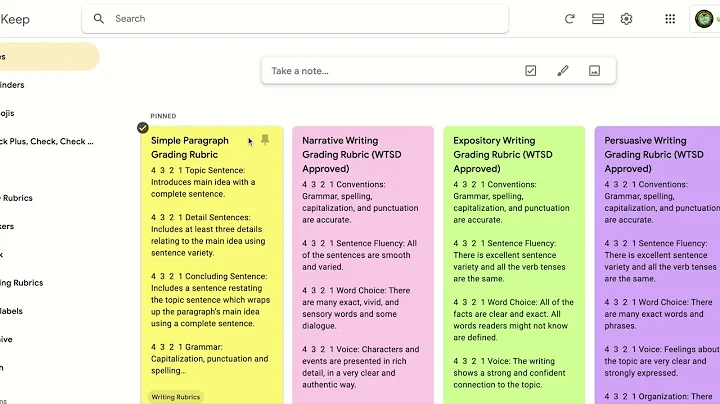Deselect the Simple Paragraph note checkmark

pyautogui.click(x=143, y=128)
